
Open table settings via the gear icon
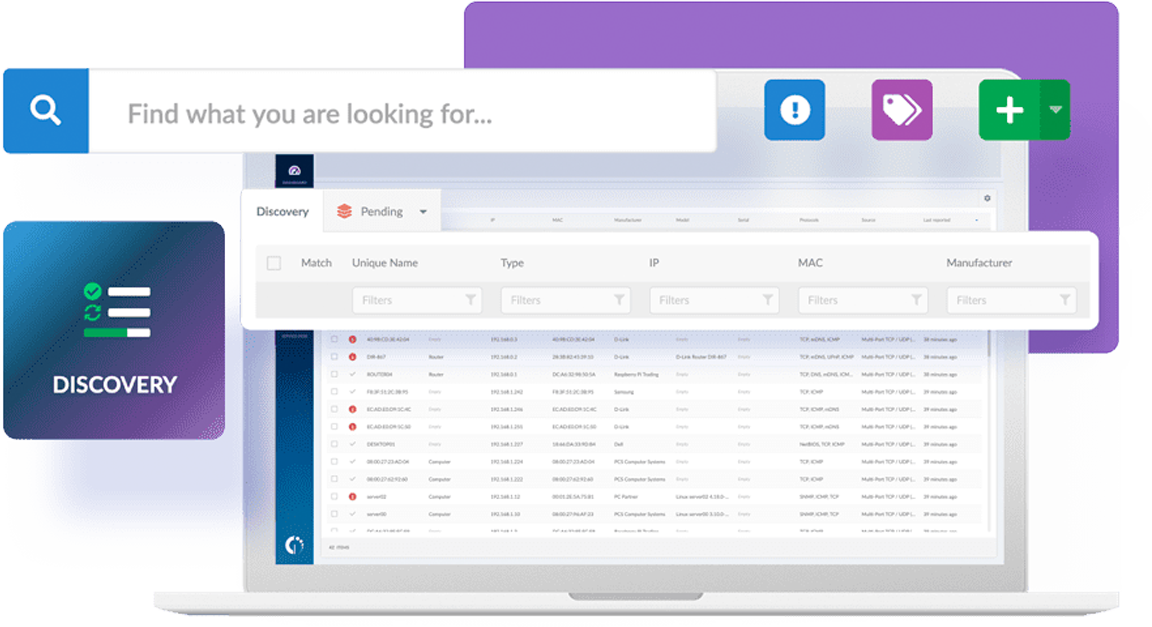tap(987, 198)
